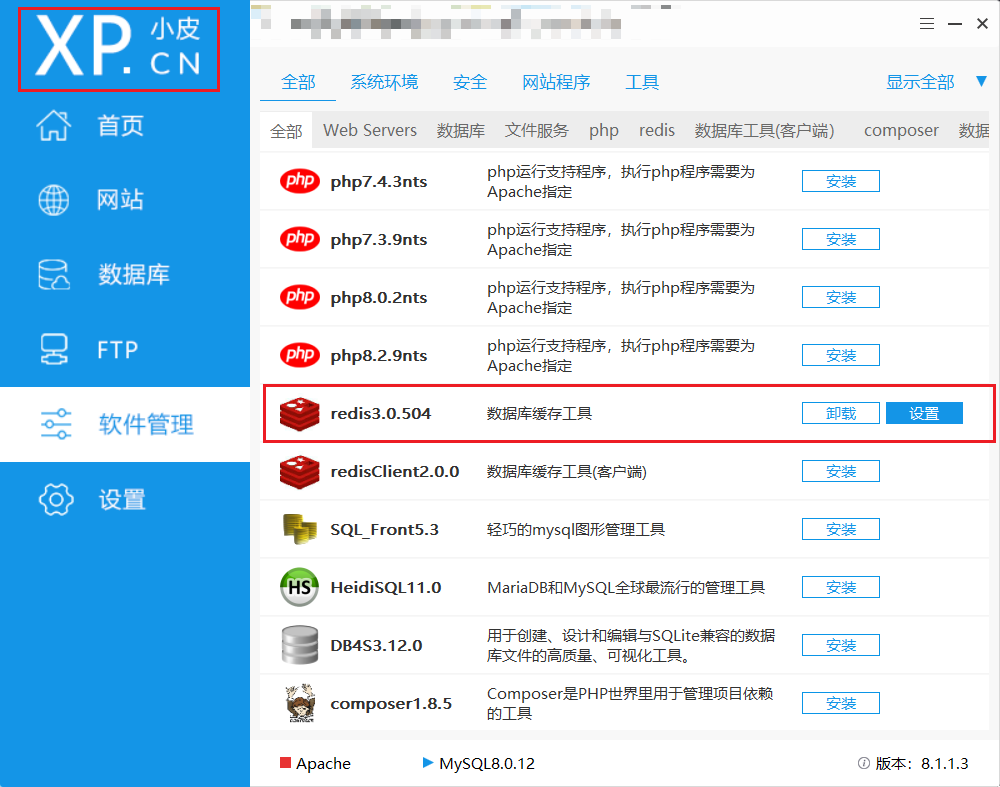Viewport: 1000px width, 787px height.
Task: Install php8.0.2nts with 安装 button
Action: [841, 297]
